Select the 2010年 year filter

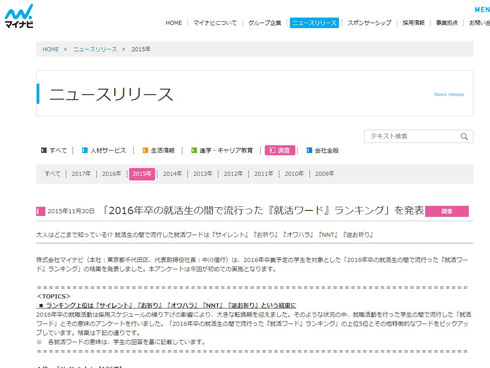coord(294,174)
